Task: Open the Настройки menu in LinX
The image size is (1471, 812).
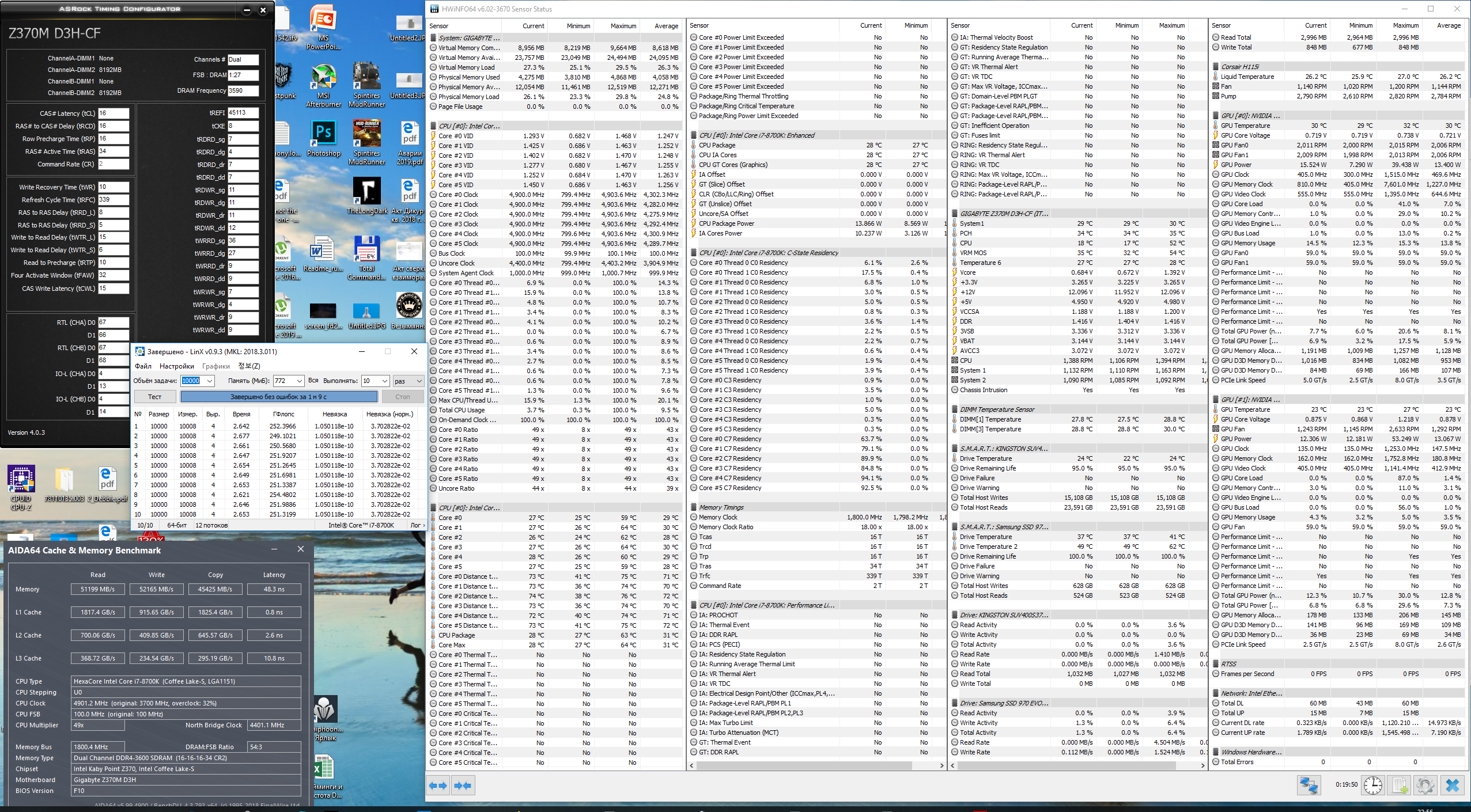Action: [x=176, y=366]
